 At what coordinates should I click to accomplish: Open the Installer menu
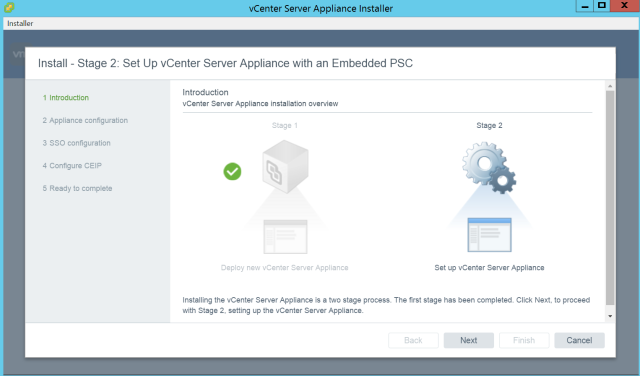coord(20,23)
